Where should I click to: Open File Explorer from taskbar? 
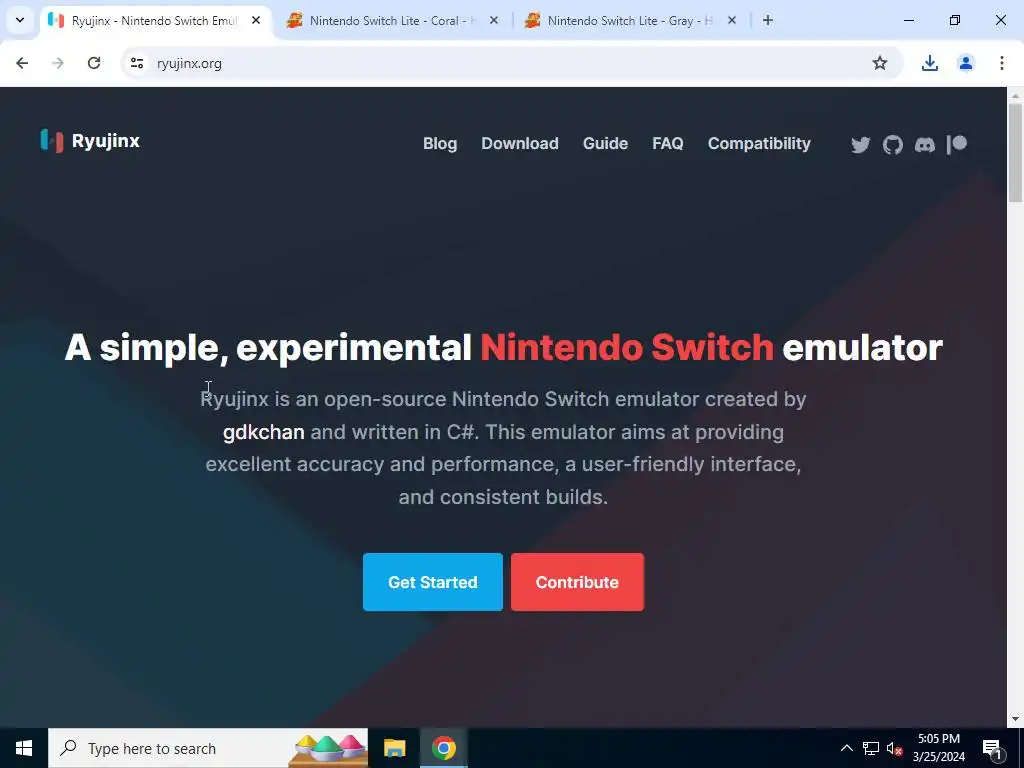pos(394,748)
